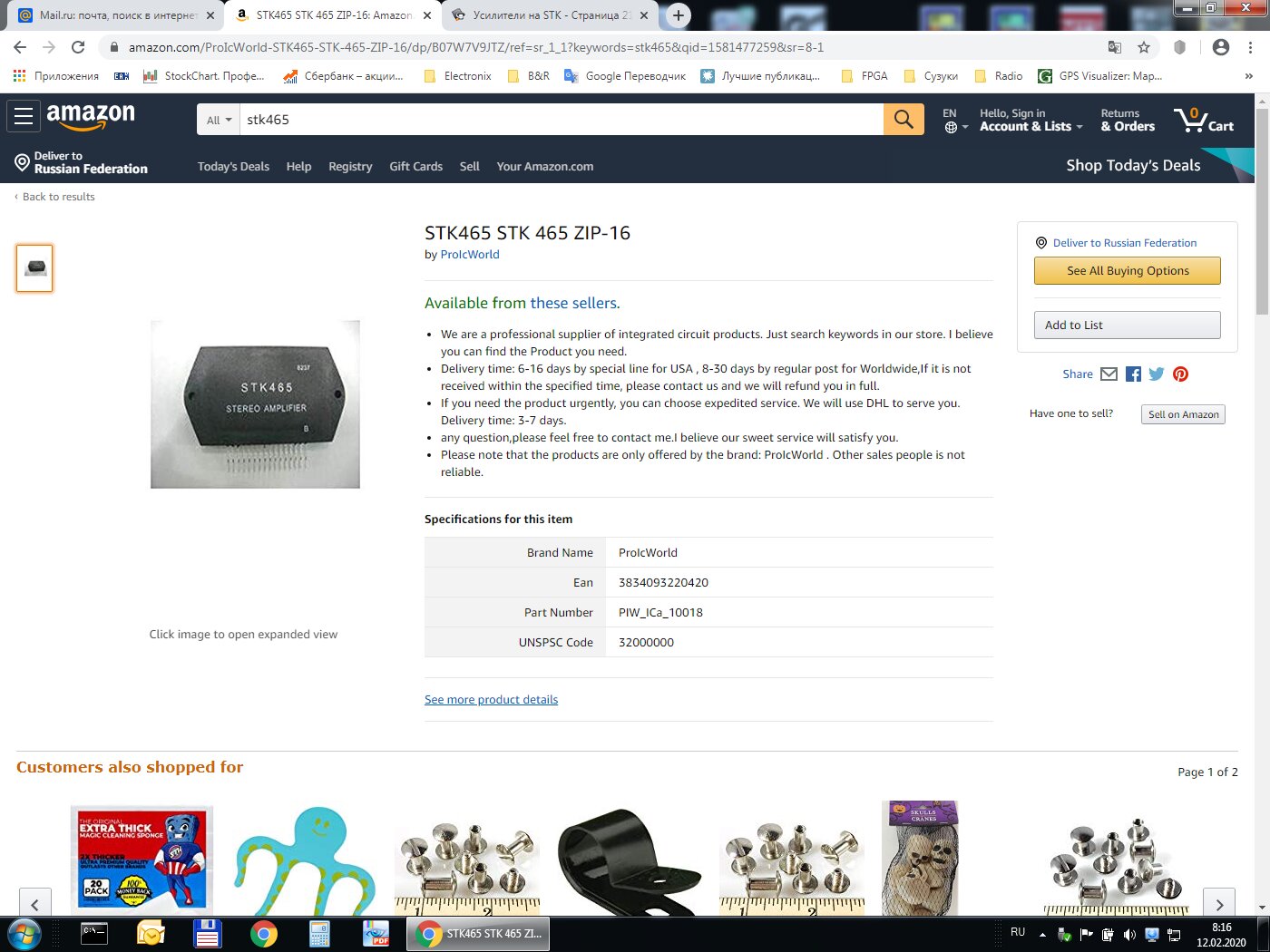
Task: Click the Add to List button
Action: pyautogui.click(x=1128, y=325)
